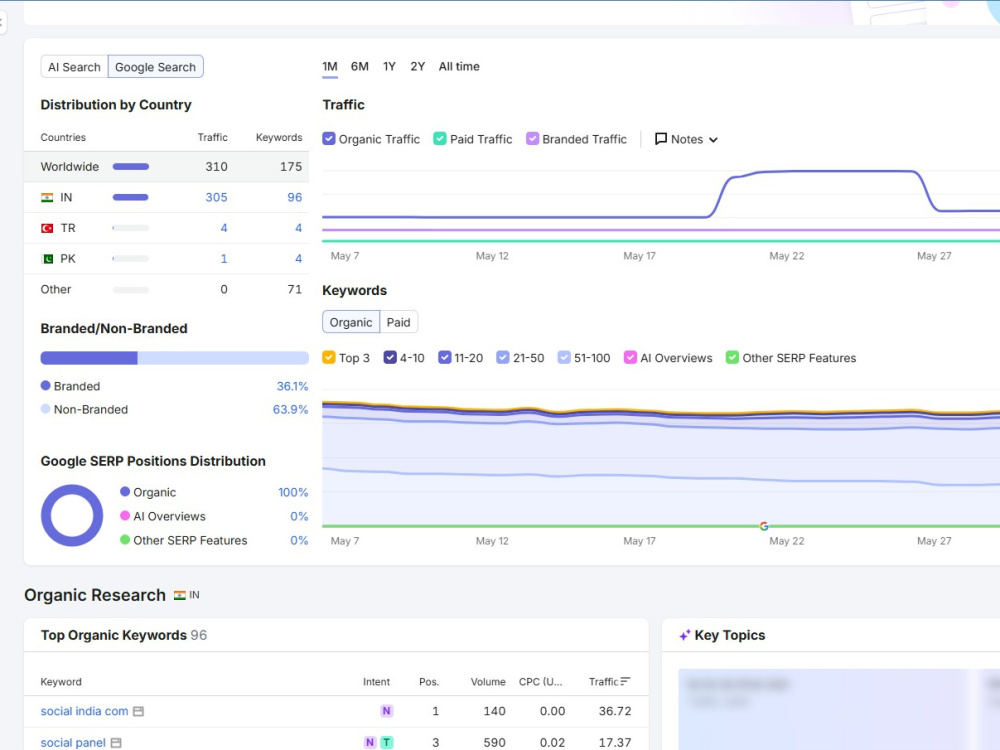Select the 1M time range
The height and width of the screenshot is (750, 1000).
point(330,66)
